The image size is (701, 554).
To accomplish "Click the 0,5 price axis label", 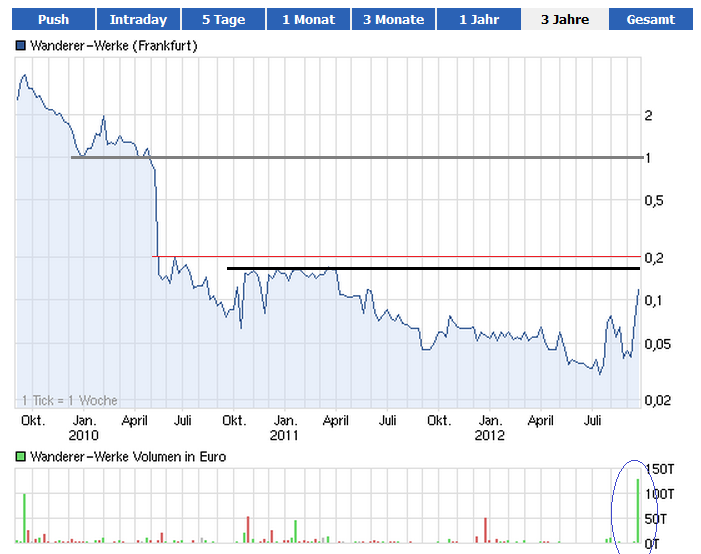I will pos(654,200).
